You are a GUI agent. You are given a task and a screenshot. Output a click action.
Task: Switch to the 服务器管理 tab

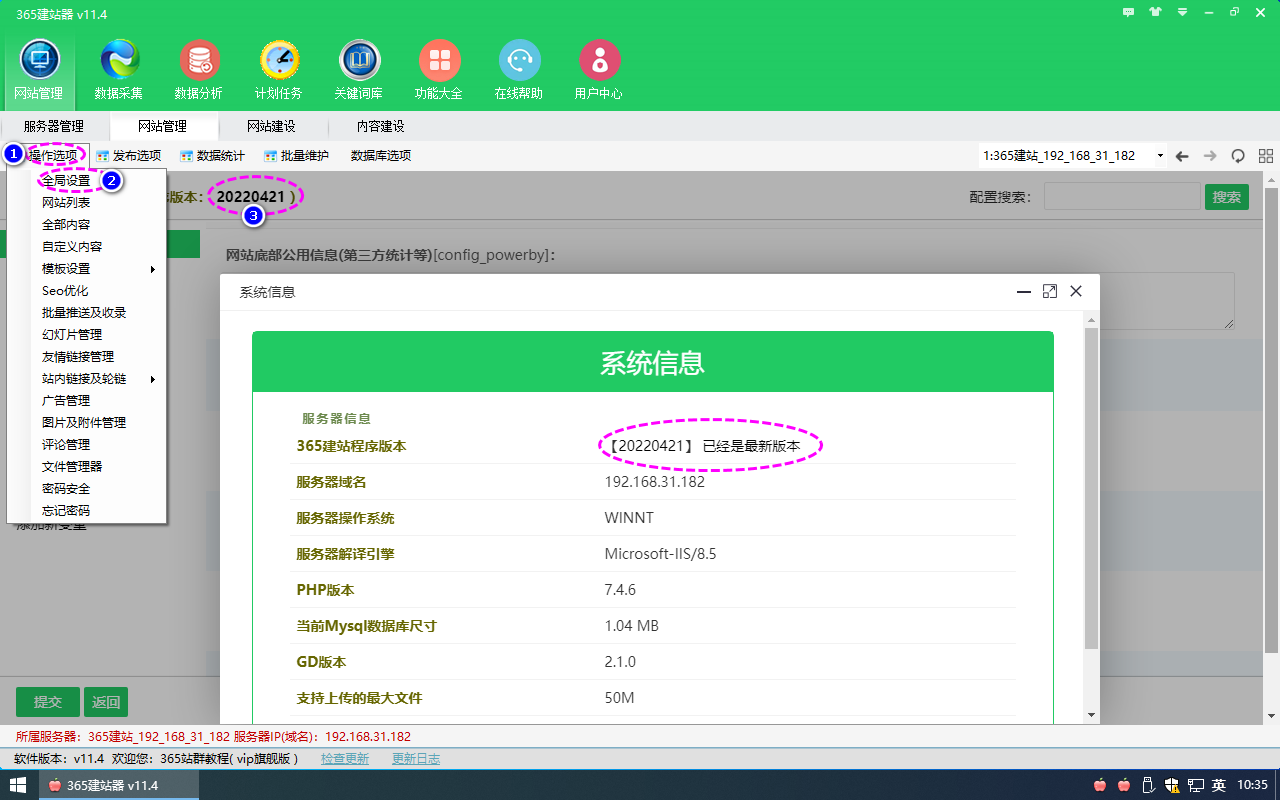(54, 127)
